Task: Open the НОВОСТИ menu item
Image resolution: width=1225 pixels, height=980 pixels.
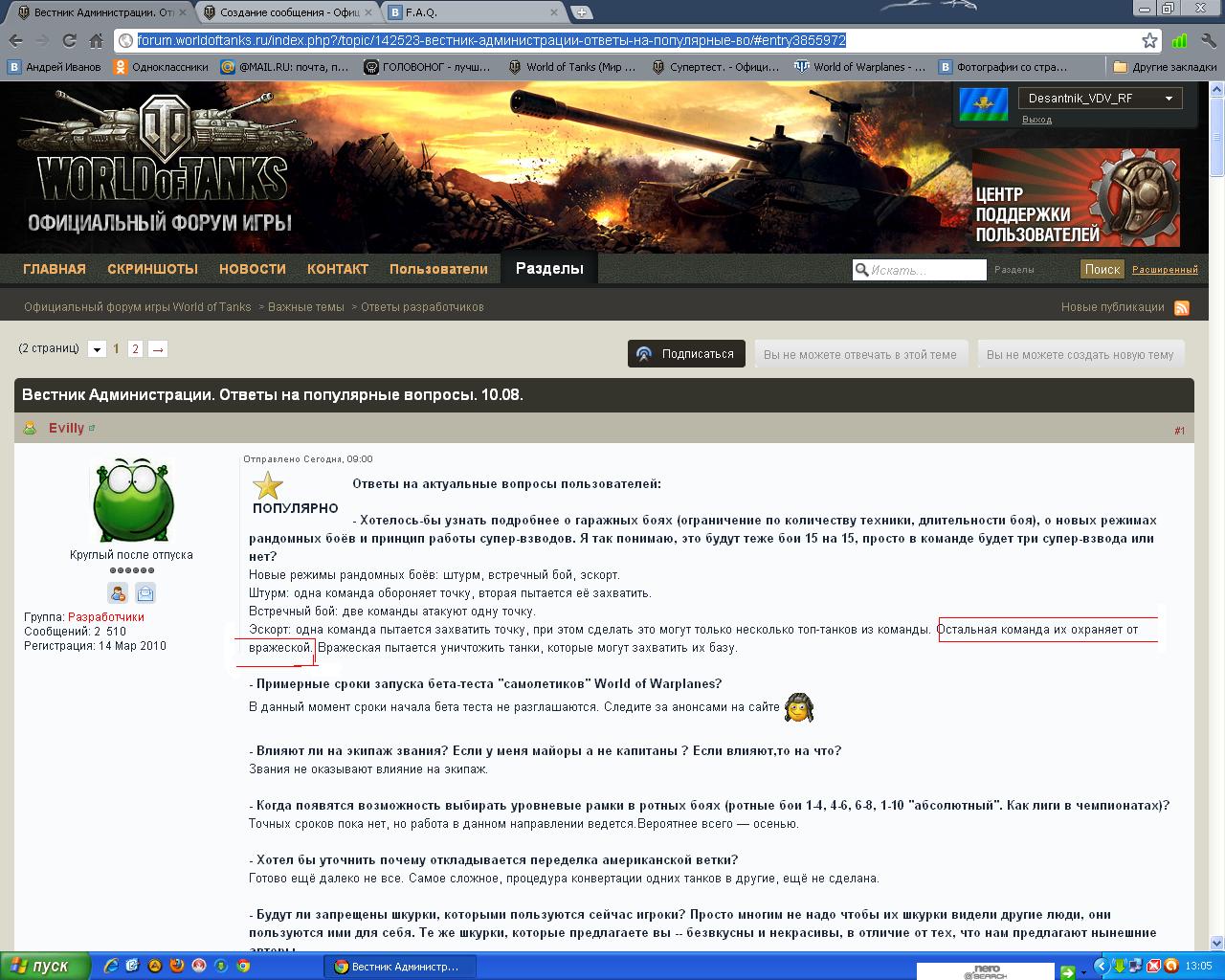Action: pos(253,269)
